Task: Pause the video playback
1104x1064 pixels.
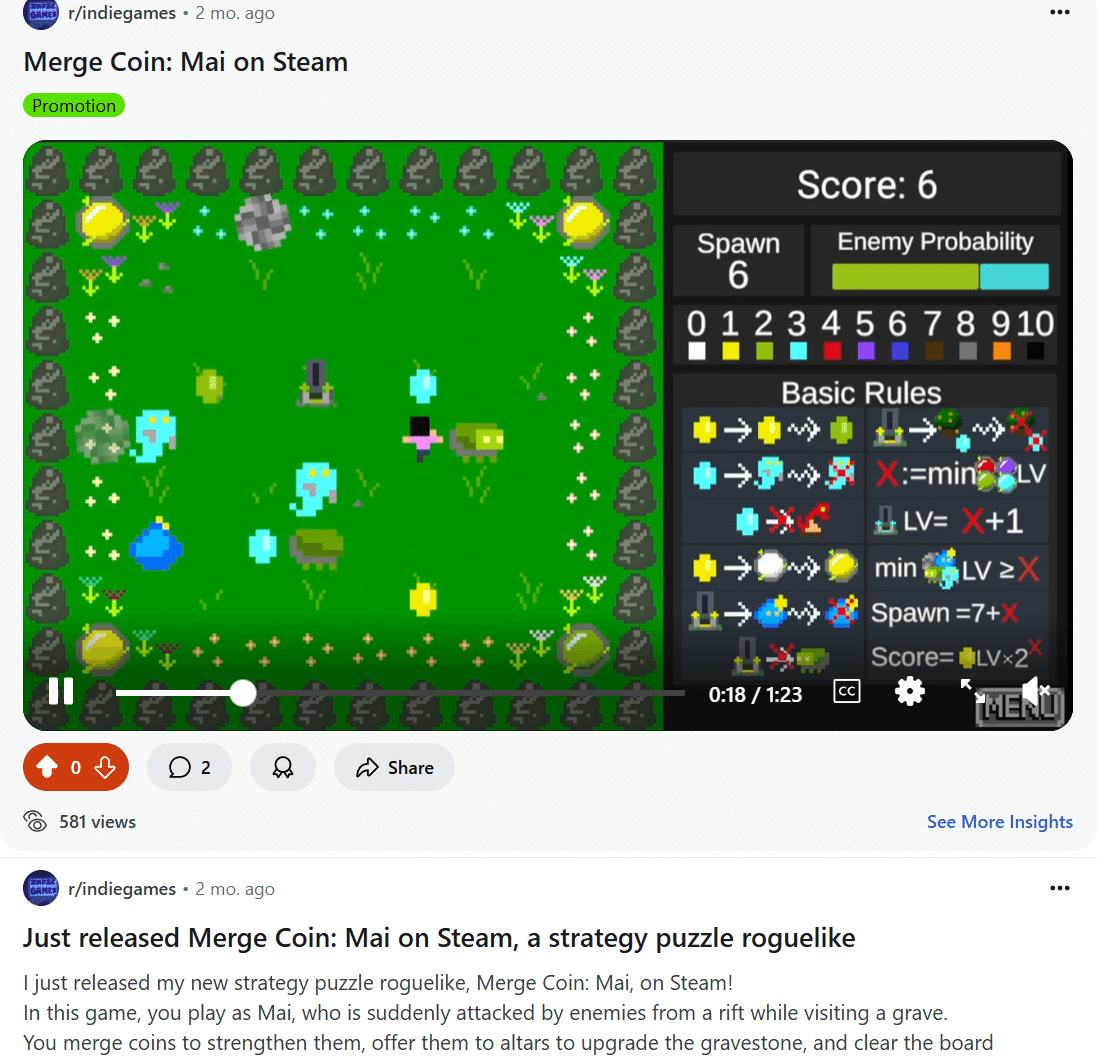Action: point(61,691)
